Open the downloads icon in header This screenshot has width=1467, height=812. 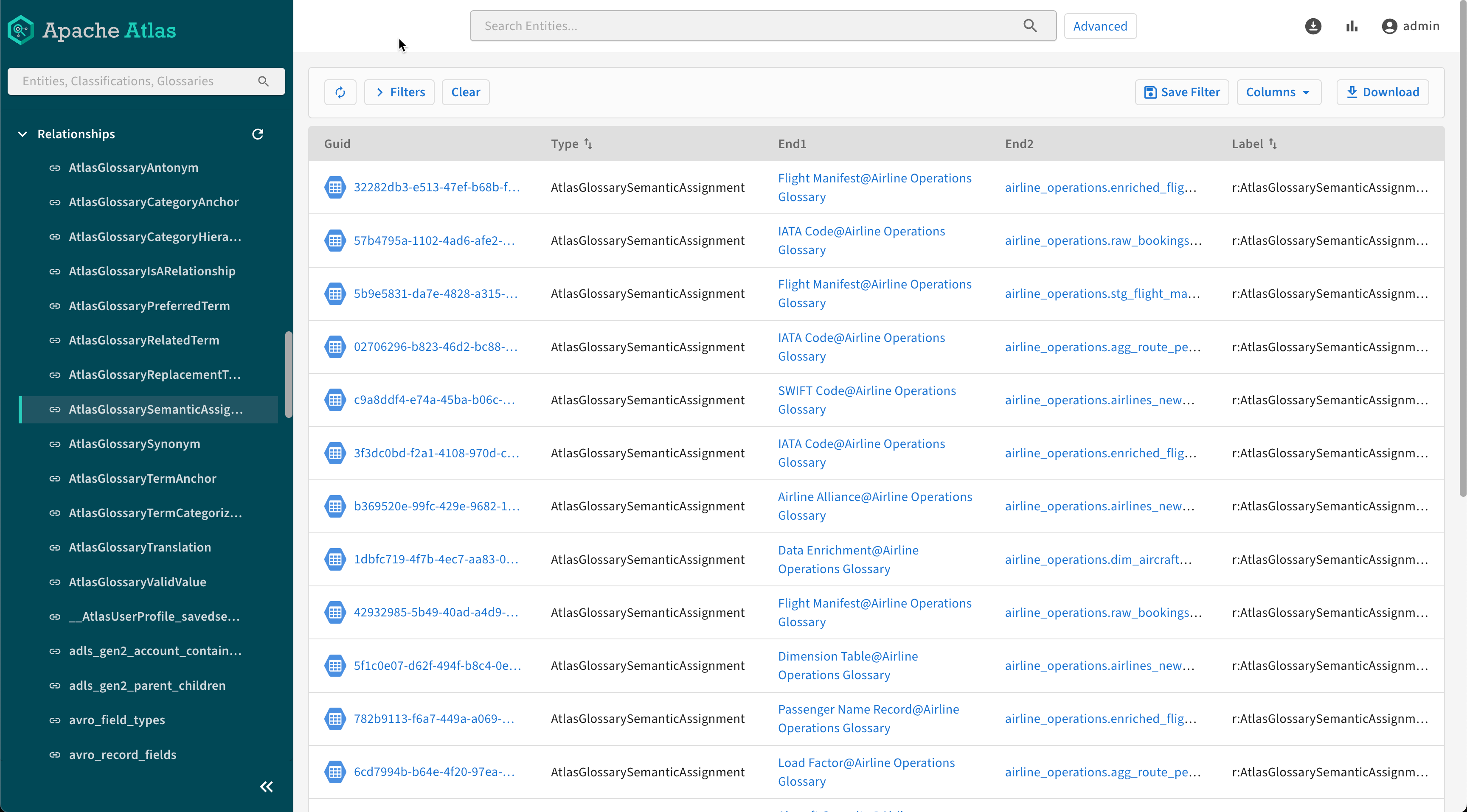[1312, 26]
